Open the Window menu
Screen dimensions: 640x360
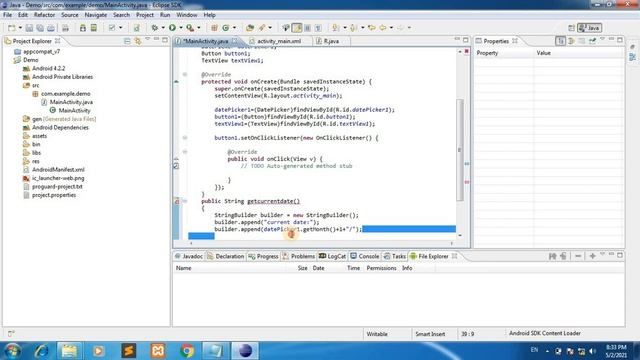tap(187, 15)
